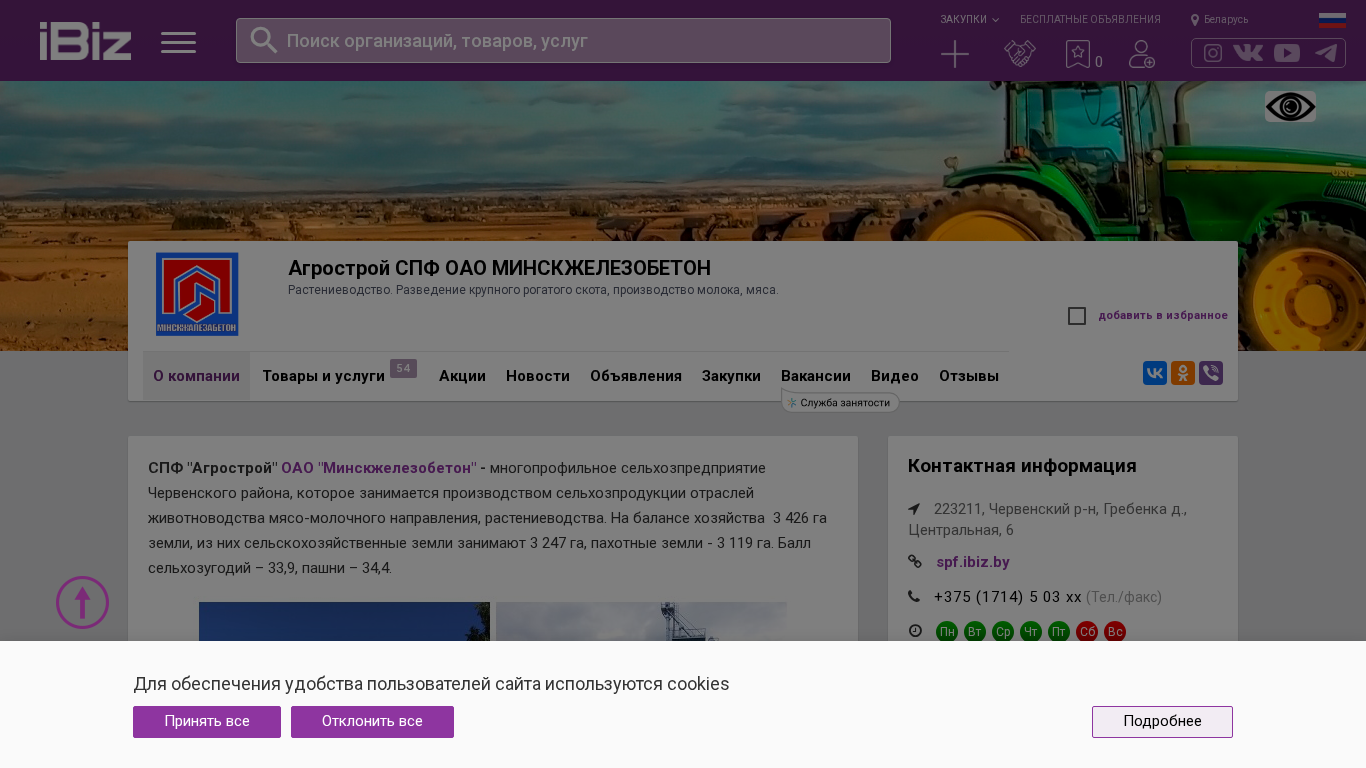The height and width of the screenshot is (768, 1366).
Task: Share company page on VK
Action: pos(1155,373)
